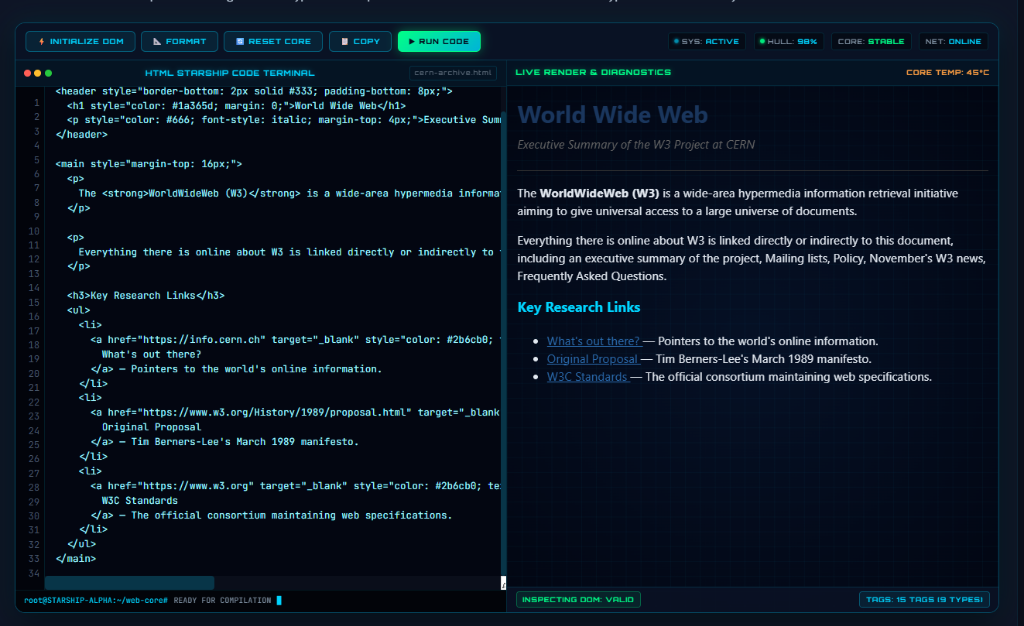
Task: Click the SYS: ACTIVE status indicator
Action: click(707, 41)
